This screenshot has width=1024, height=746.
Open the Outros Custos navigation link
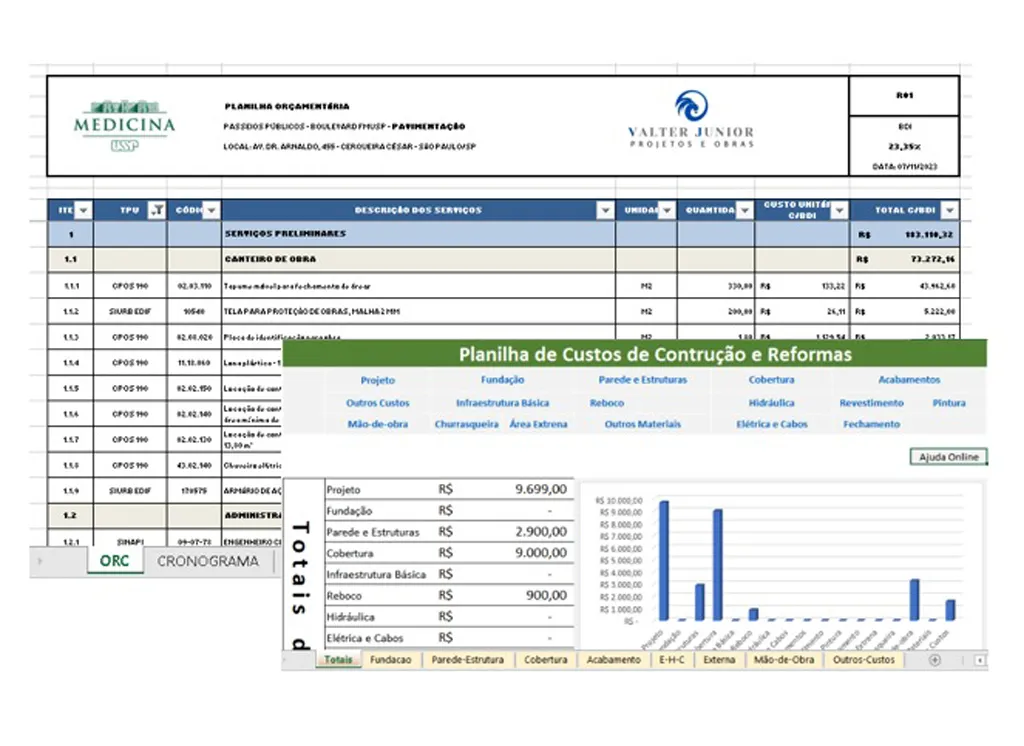click(377, 403)
